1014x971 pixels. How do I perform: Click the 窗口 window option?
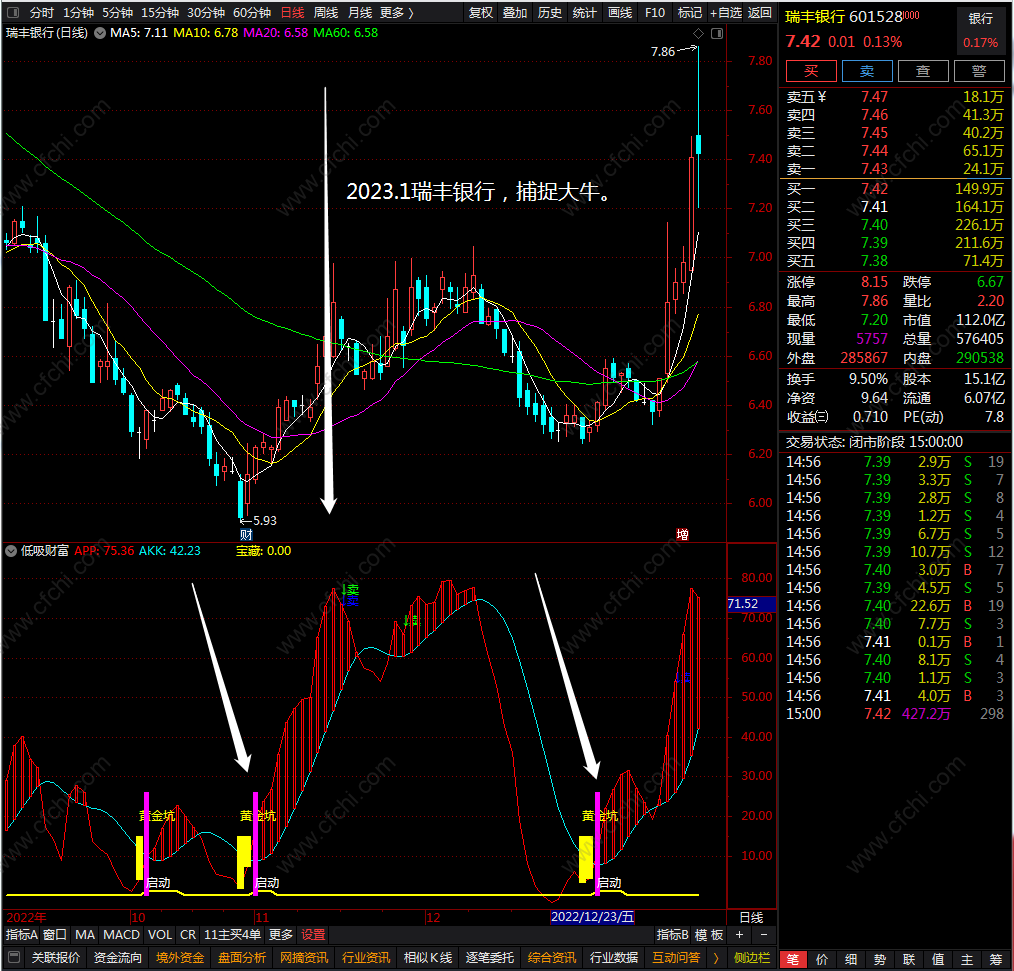coord(54,935)
